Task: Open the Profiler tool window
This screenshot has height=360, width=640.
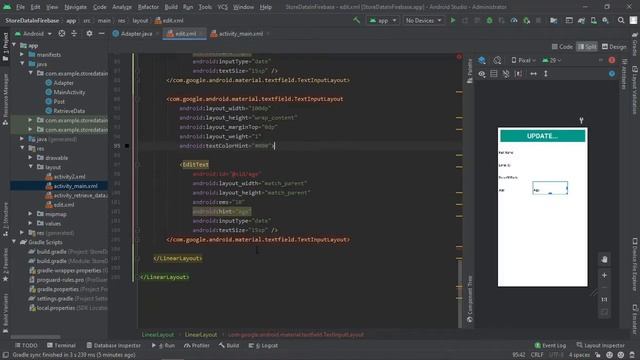Action: pos(197,345)
